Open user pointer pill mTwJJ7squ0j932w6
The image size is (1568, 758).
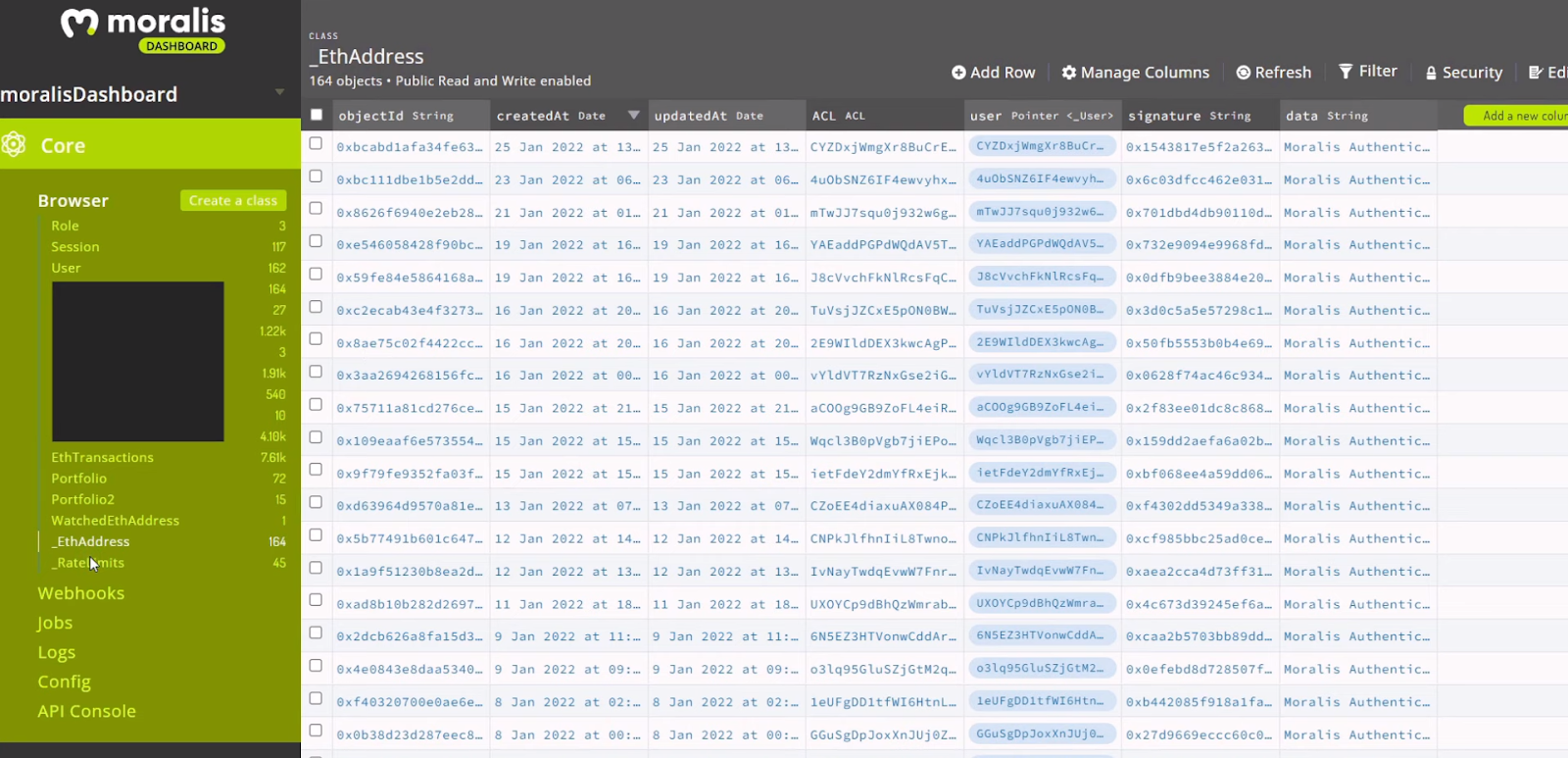pyautogui.click(x=1042, y=212)
